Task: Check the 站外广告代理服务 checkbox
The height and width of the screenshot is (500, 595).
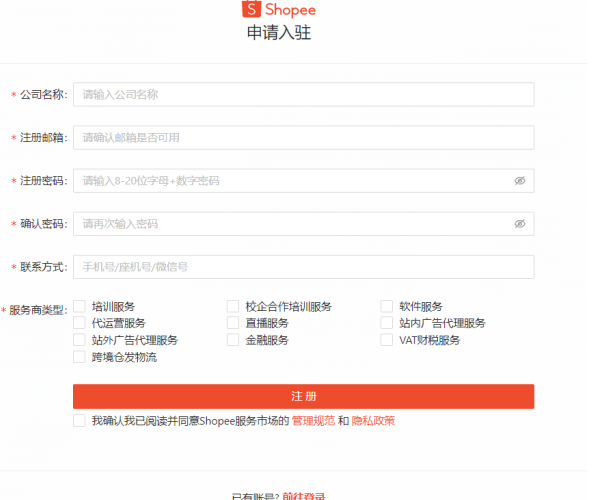Action: tap(79, 340)
